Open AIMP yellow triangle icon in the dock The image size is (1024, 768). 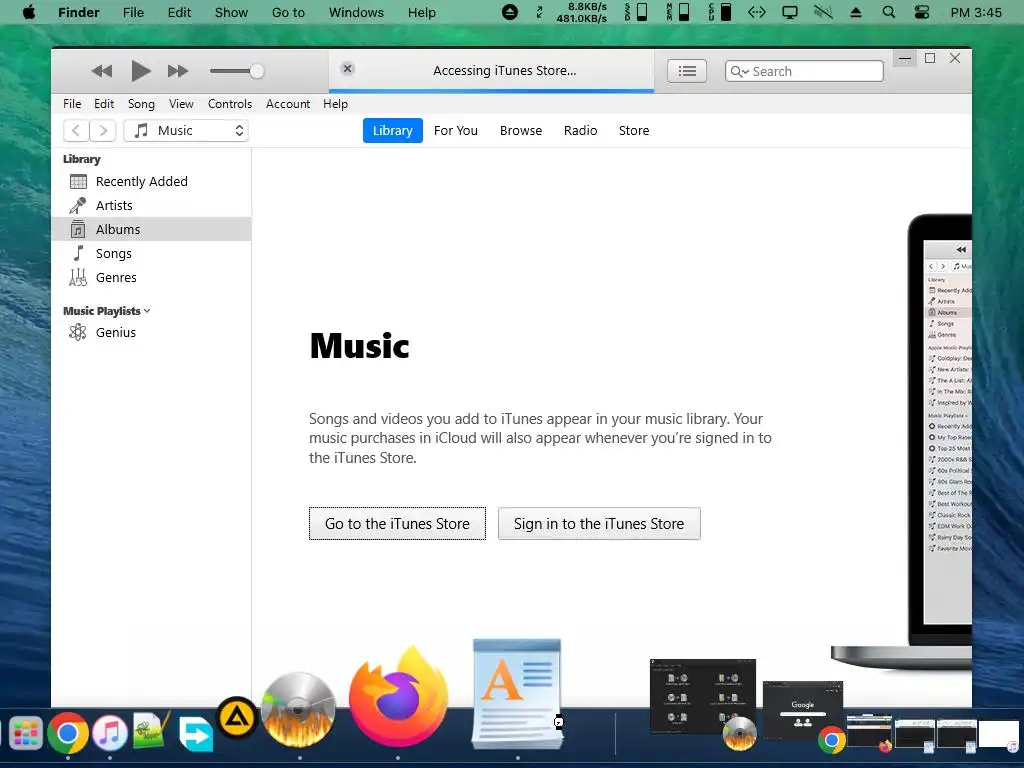236,718
